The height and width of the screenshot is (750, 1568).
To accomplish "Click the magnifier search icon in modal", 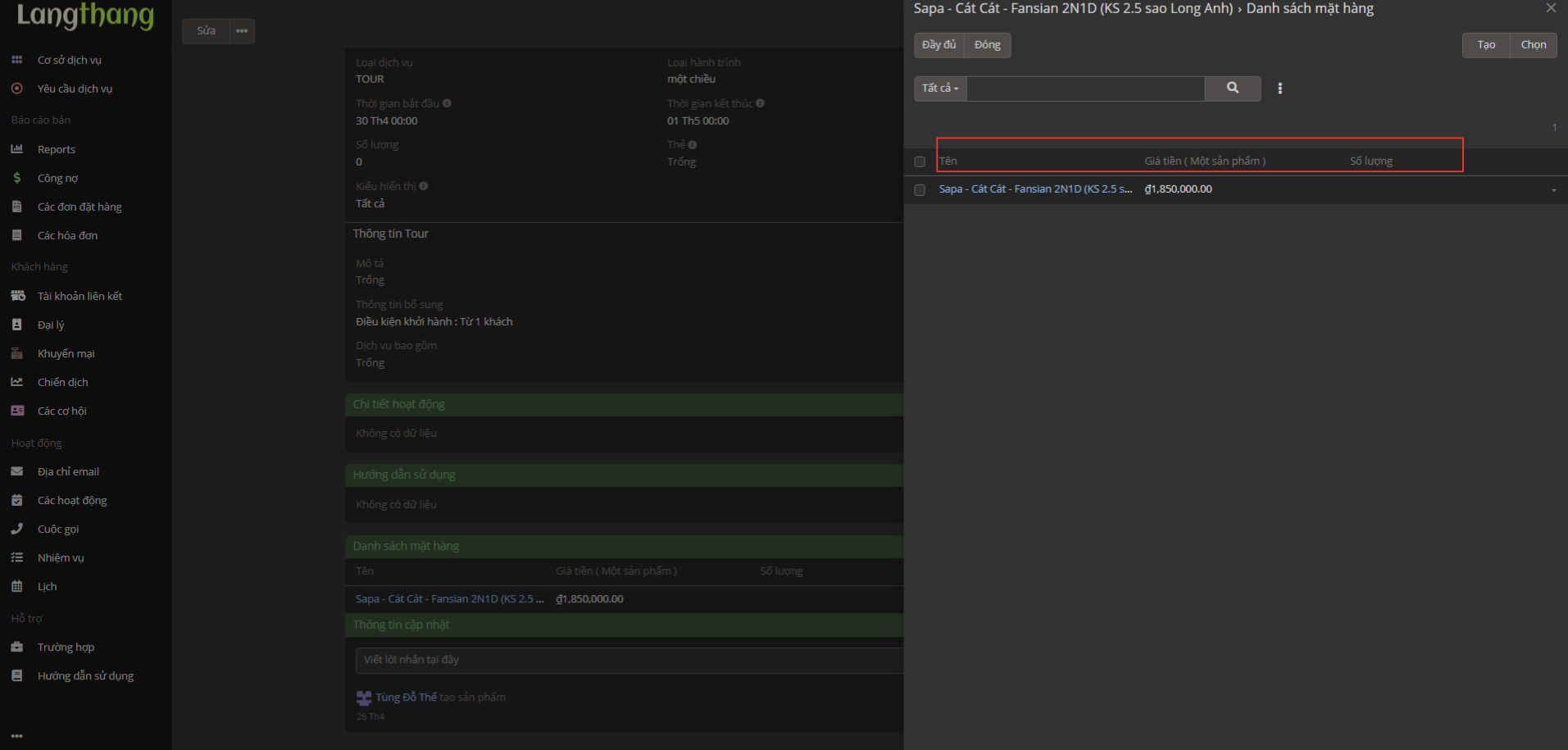I will pos(1232,88).
